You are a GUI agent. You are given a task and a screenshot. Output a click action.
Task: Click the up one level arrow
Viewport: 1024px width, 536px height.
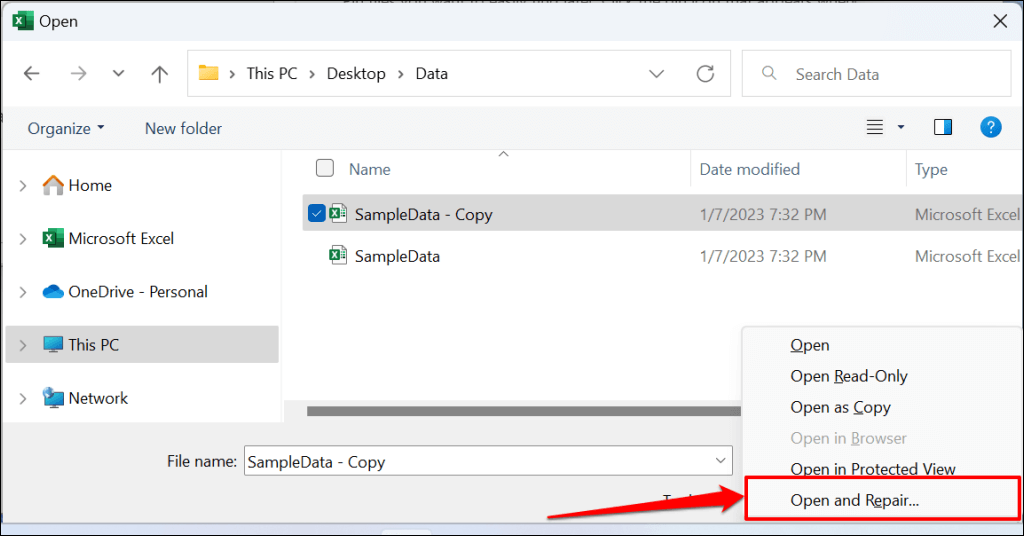click(159, 74)
